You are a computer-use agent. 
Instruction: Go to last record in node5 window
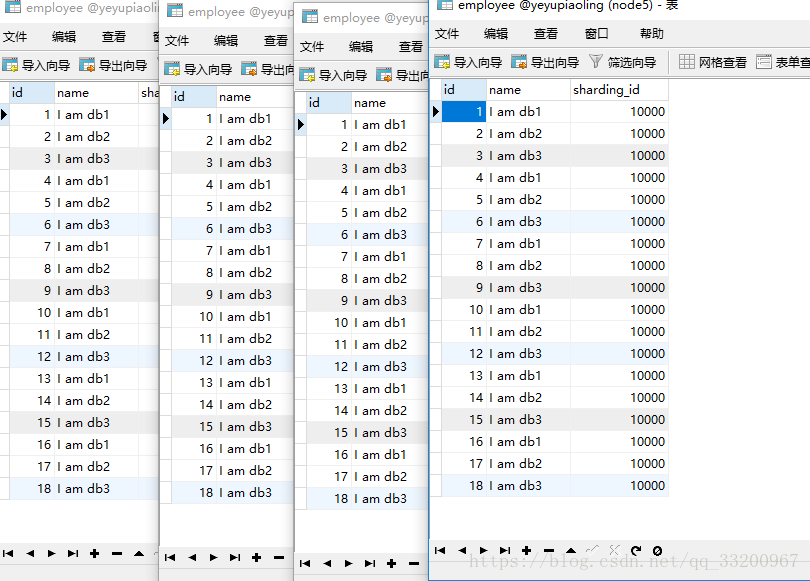point(505,550)
